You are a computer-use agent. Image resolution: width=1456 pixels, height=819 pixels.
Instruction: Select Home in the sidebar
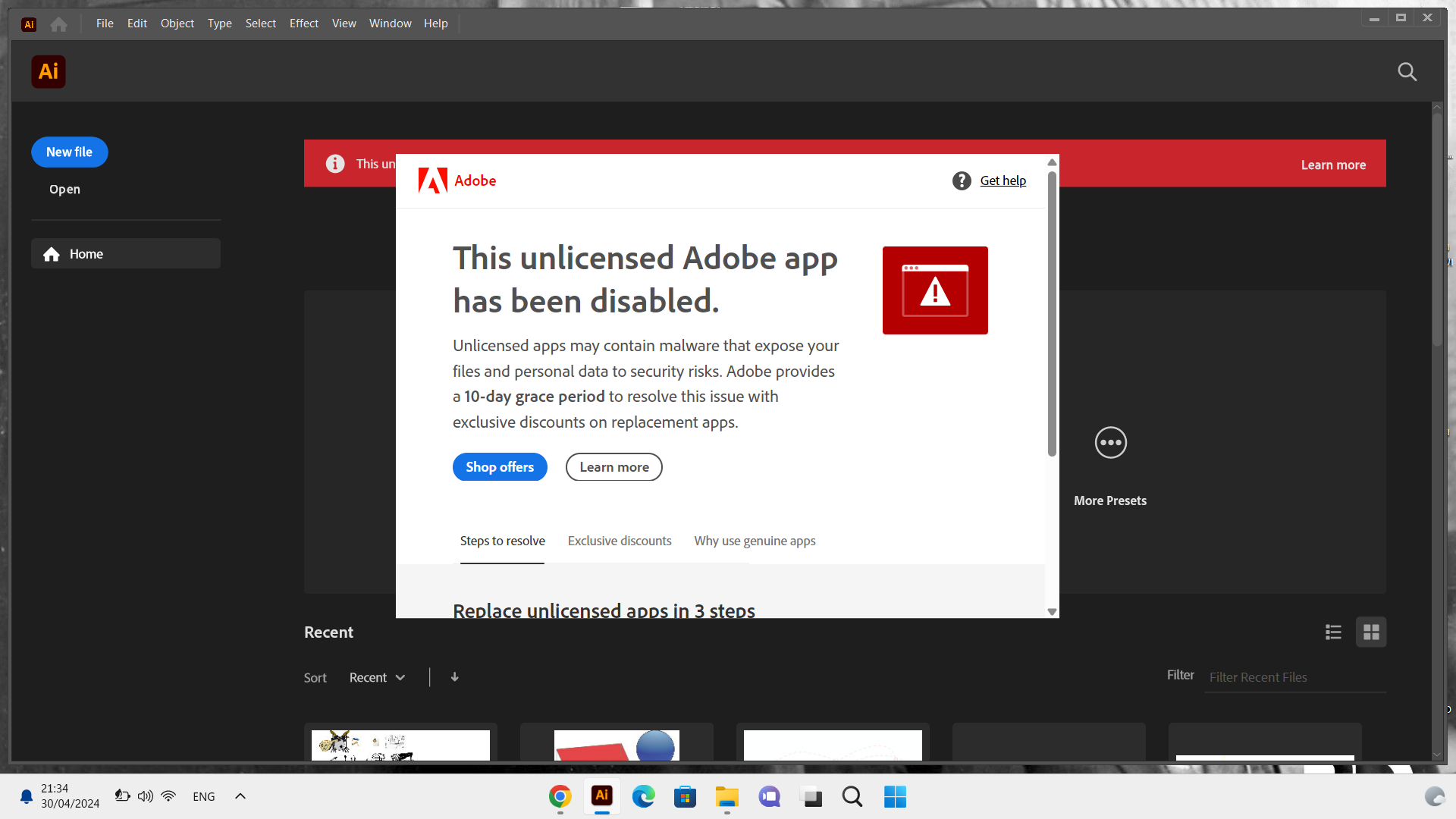(x=126, y=254)
